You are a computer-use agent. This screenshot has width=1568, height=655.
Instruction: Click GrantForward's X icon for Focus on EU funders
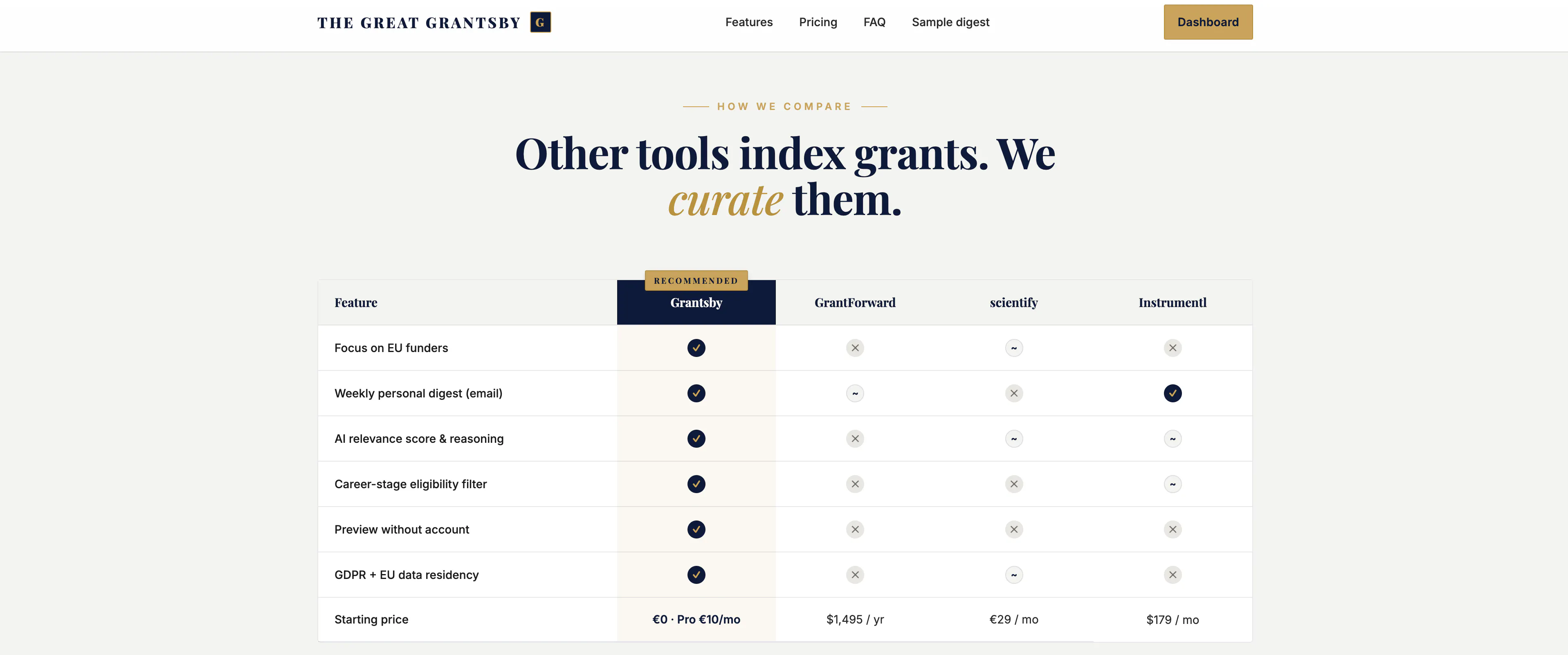(855, 348)
